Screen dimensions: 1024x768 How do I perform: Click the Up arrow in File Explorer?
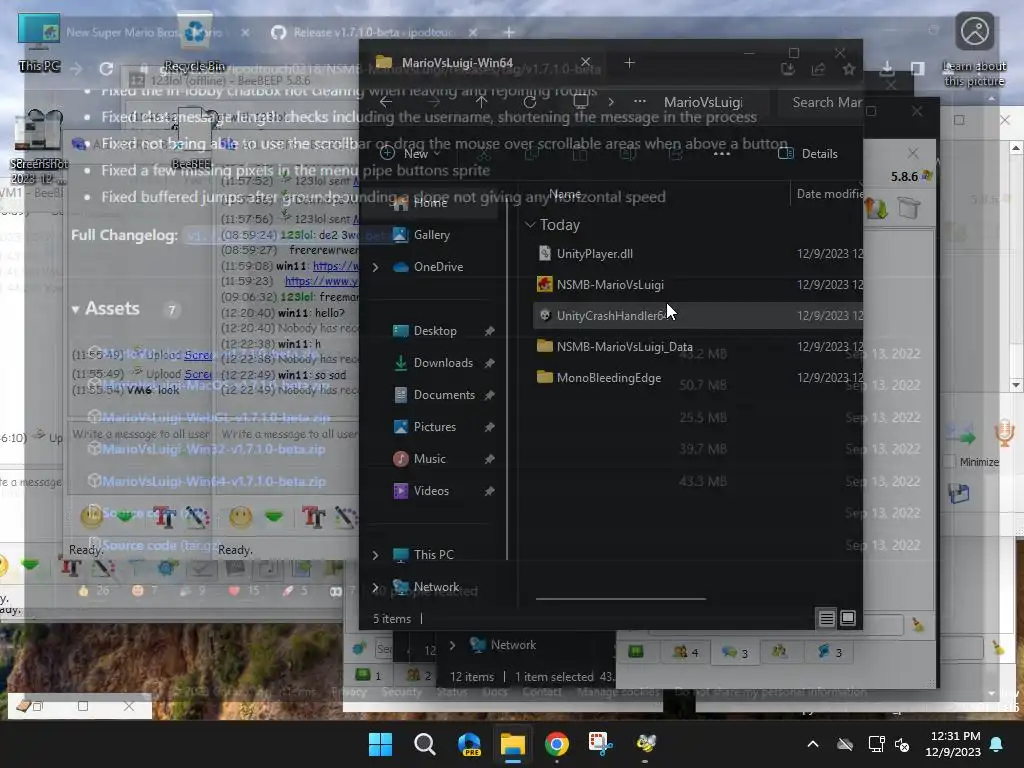pos(481,102)
